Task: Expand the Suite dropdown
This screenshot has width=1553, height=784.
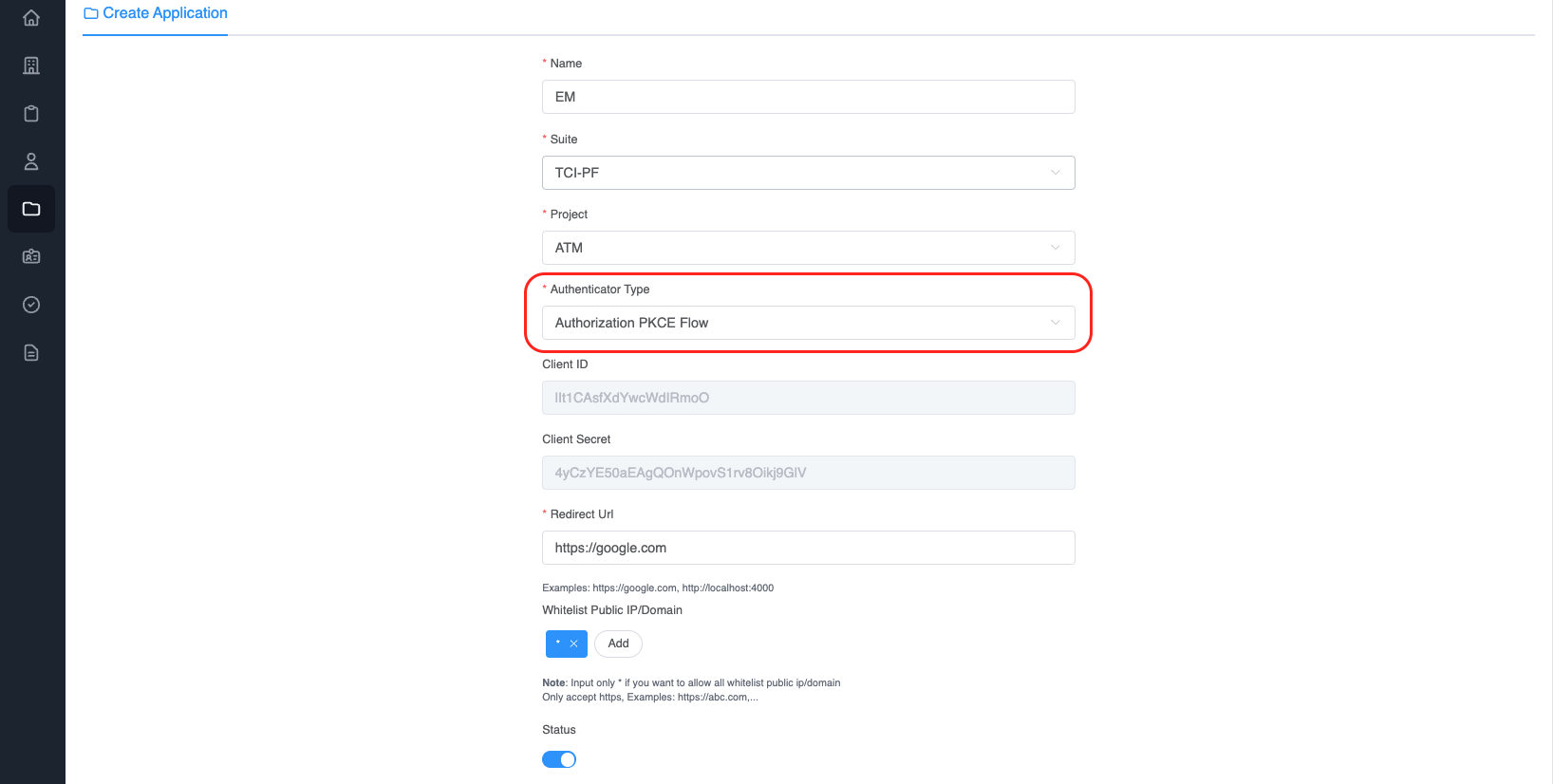Action: 808,173
